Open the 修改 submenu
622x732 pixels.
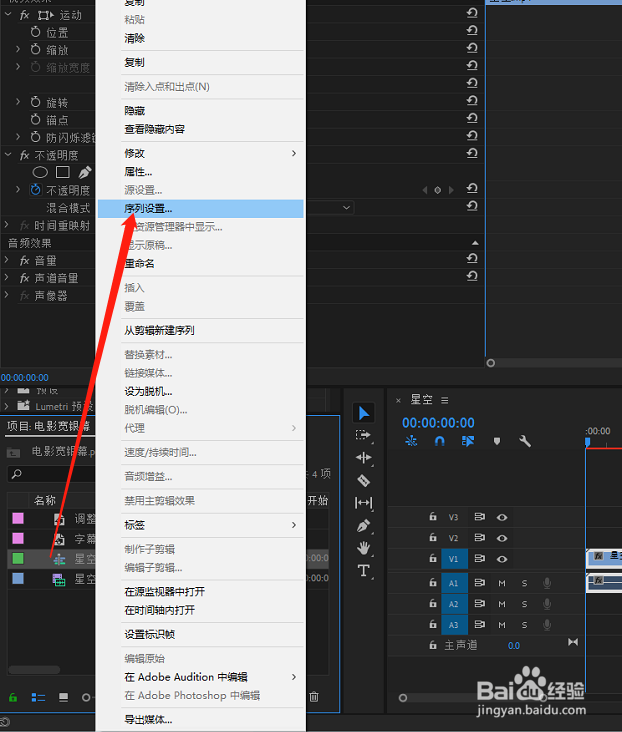[201, 153]
